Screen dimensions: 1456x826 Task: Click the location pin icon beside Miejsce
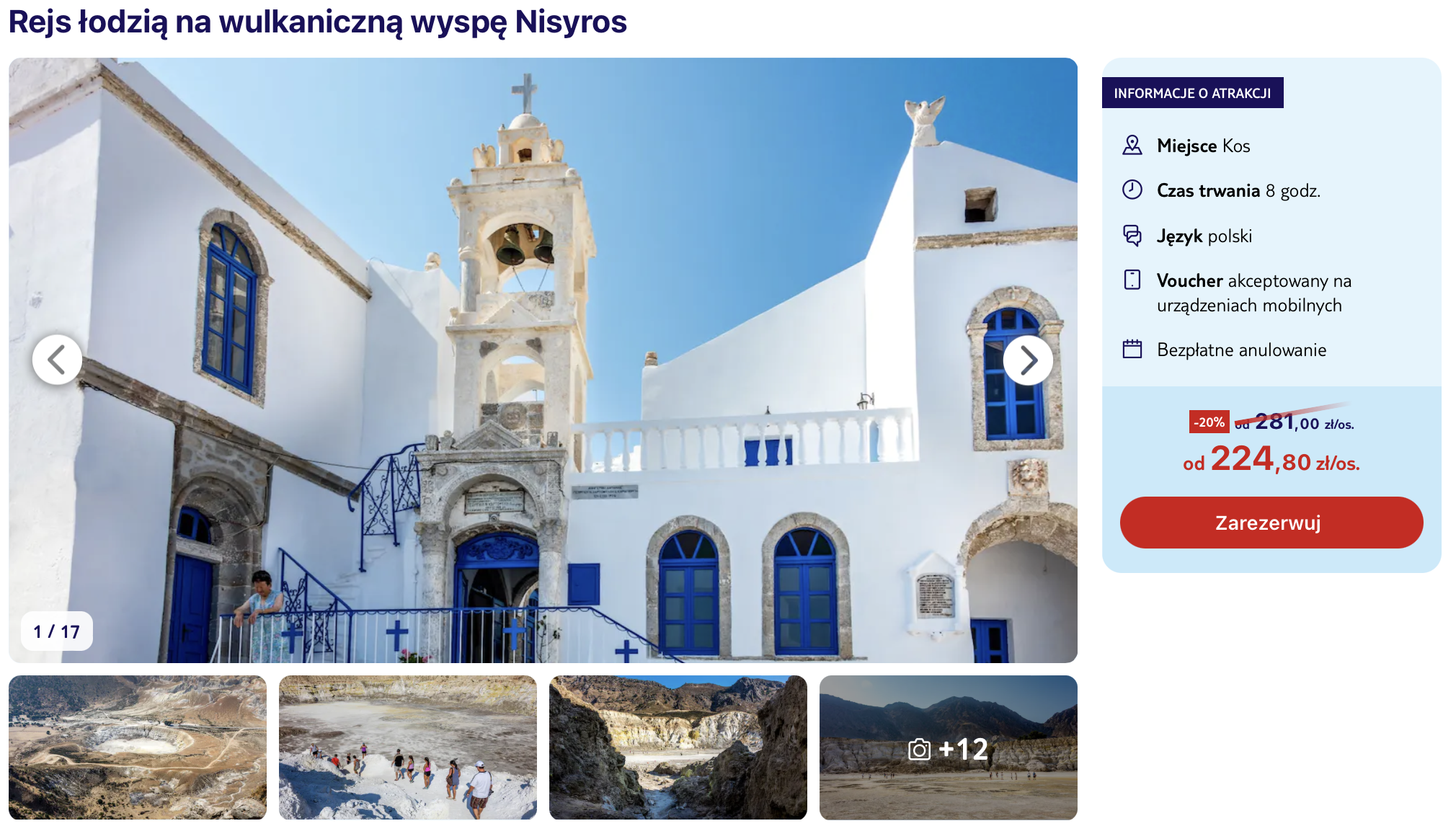point(1132,145)
